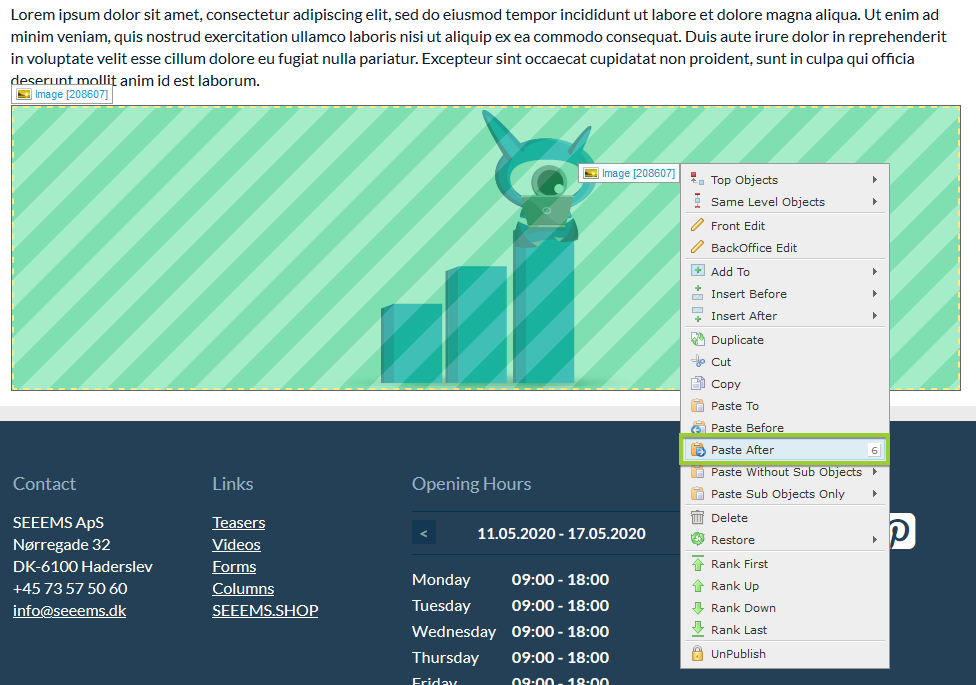Click the phone number +45 73 57 50 60
The image size is (976, 685).
[x=70, y=588]
